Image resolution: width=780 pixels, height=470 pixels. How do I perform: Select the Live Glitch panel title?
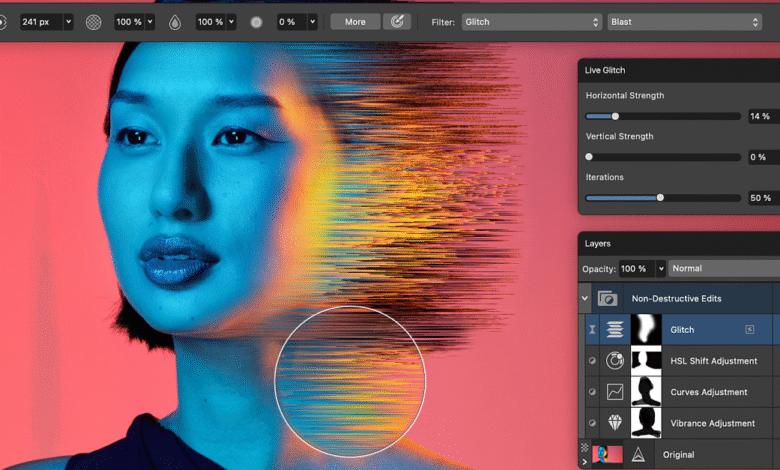[605, 70]
